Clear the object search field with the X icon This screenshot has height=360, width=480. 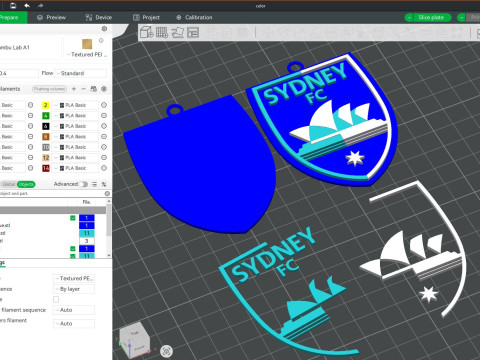(x=107, y=193)
